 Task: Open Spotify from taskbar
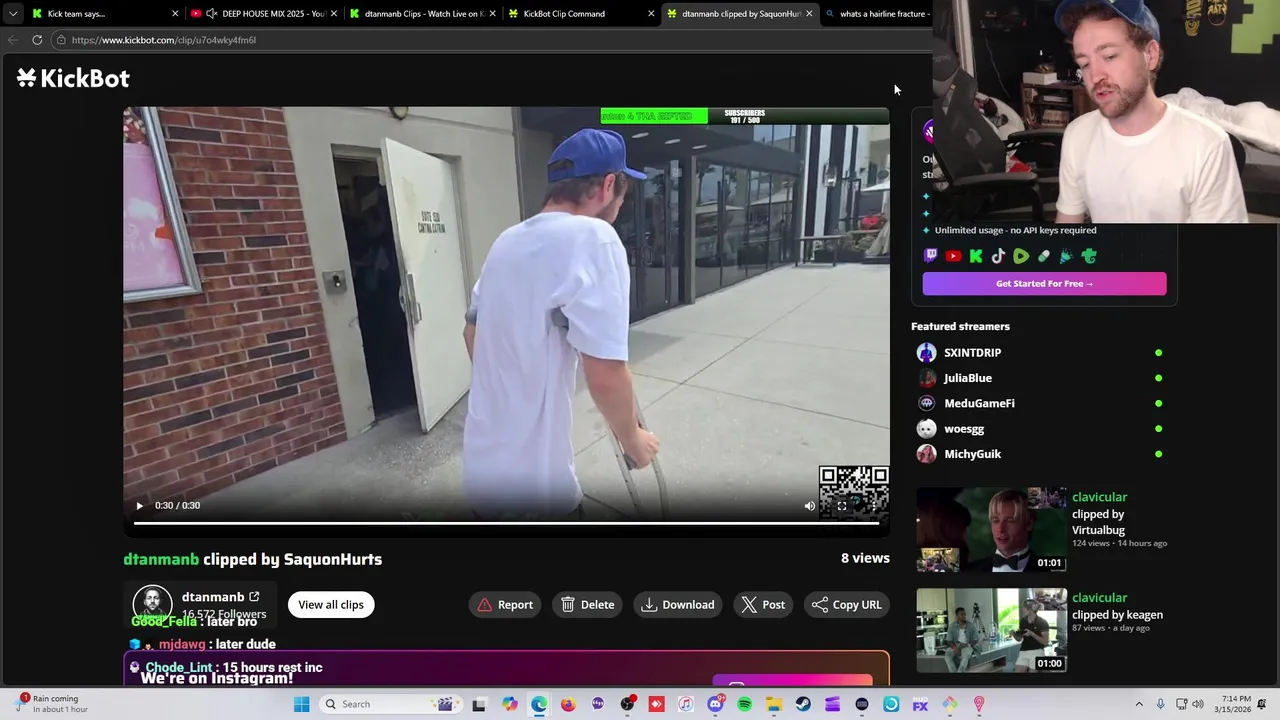tap(744, 704)
